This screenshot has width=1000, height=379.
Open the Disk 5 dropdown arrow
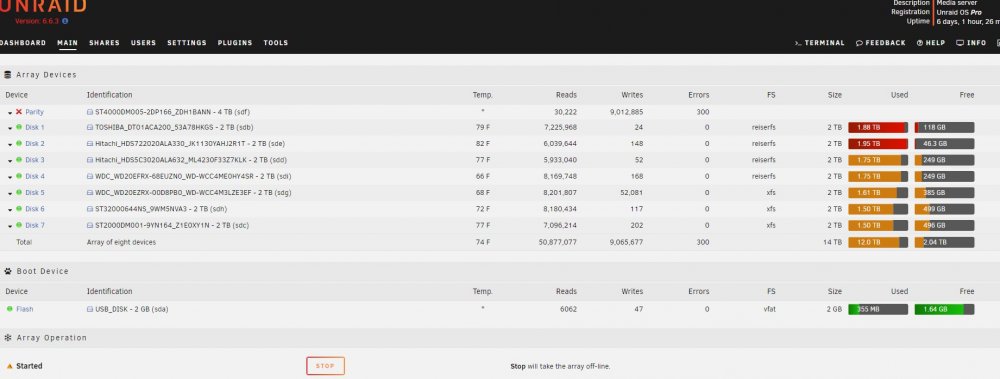(x=10, y=193)
